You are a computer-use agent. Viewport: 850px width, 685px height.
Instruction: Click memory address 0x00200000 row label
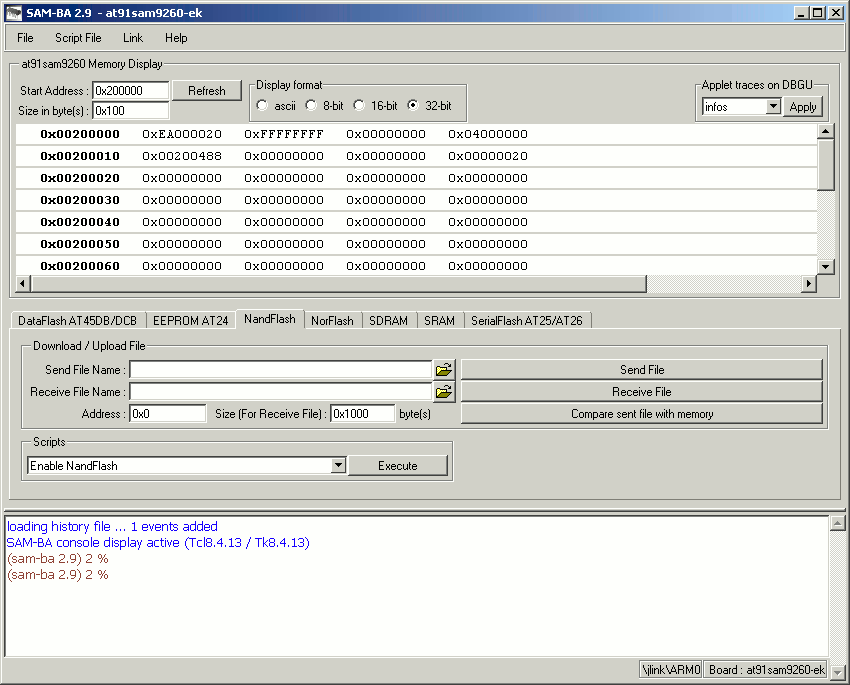(80, 134)
